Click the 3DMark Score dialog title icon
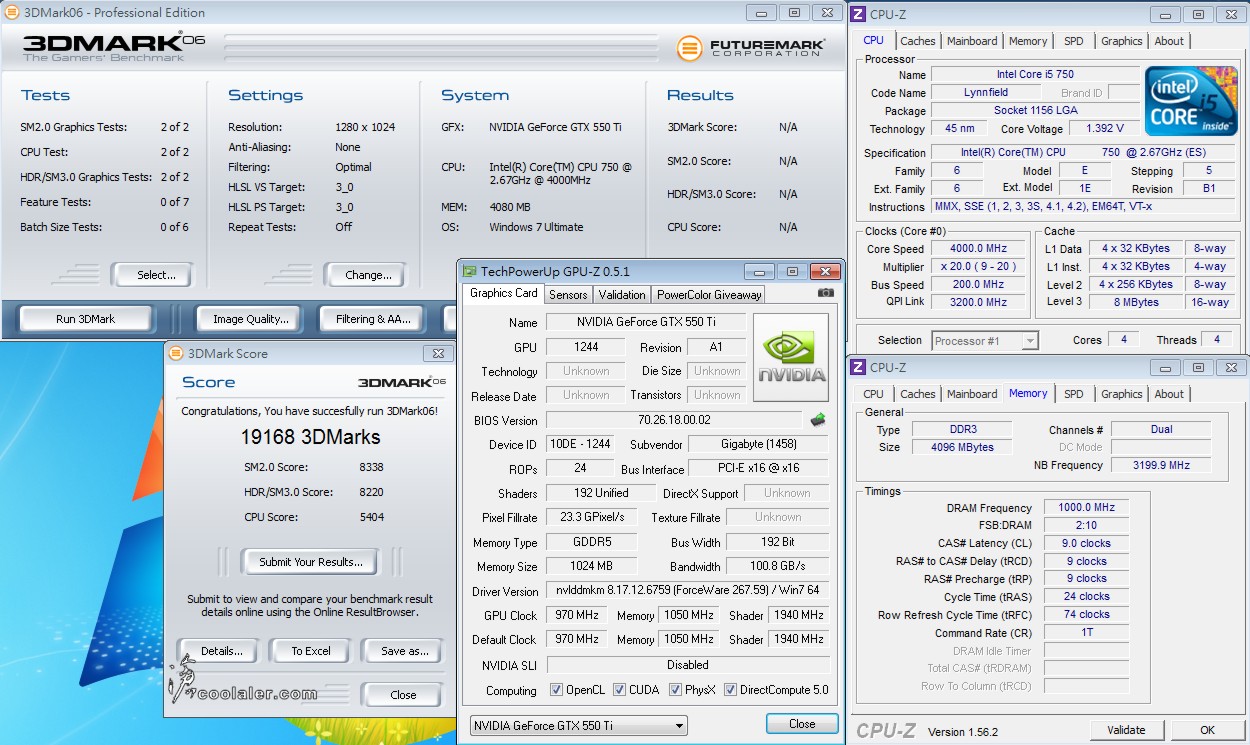The image size is (1250, 745). click(x=176, y=353)
